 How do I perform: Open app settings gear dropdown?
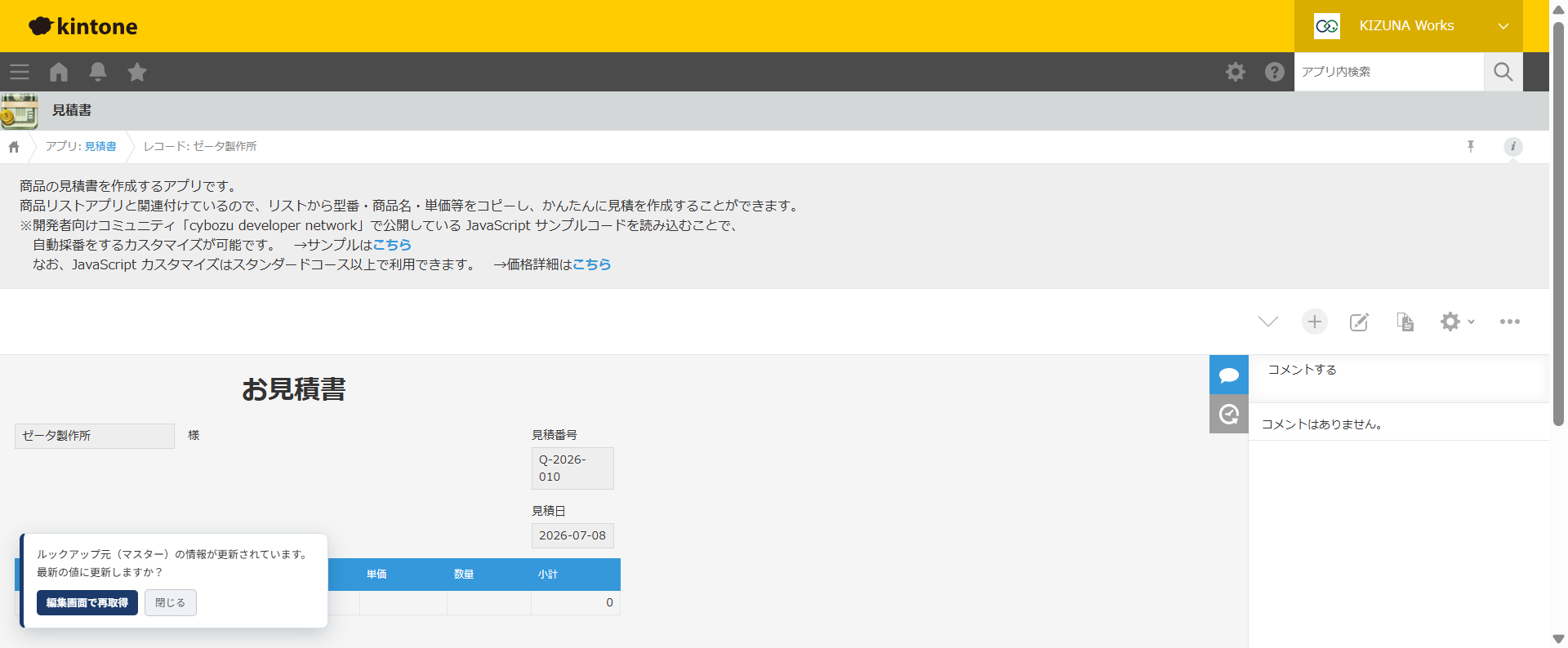(x=1458, y=322)
